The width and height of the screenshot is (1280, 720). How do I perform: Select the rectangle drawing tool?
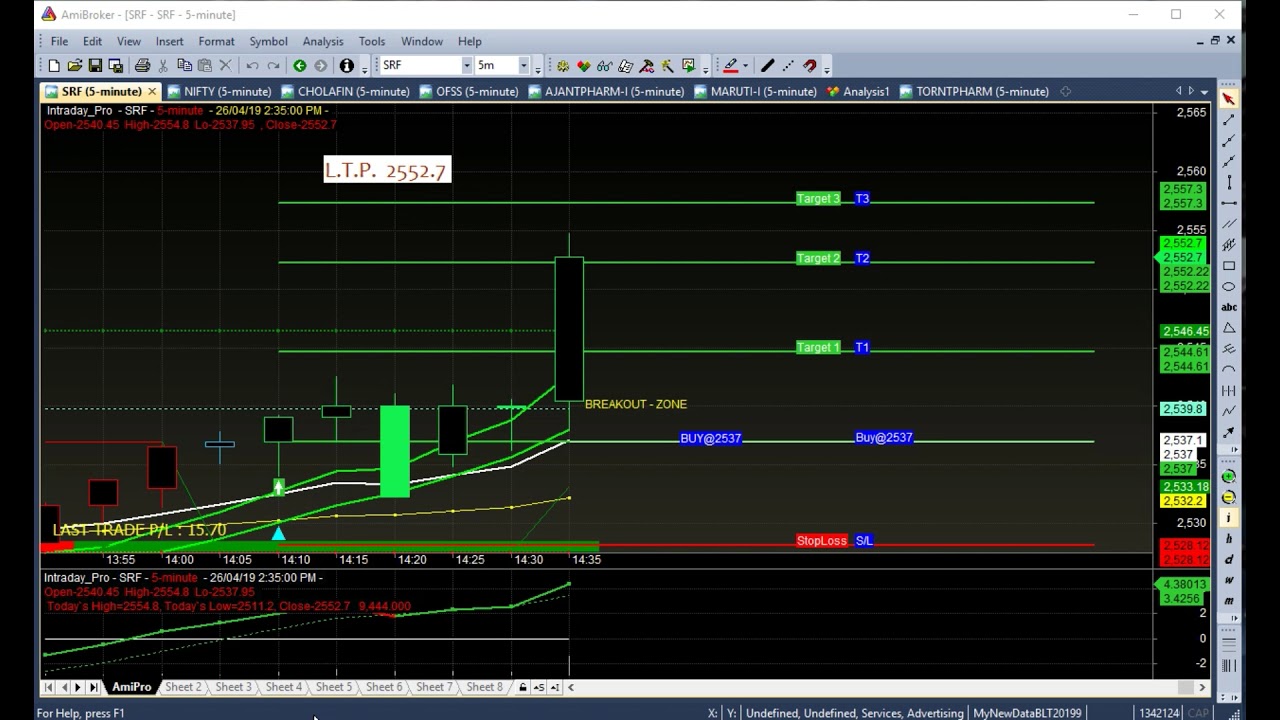[1229, 266]
